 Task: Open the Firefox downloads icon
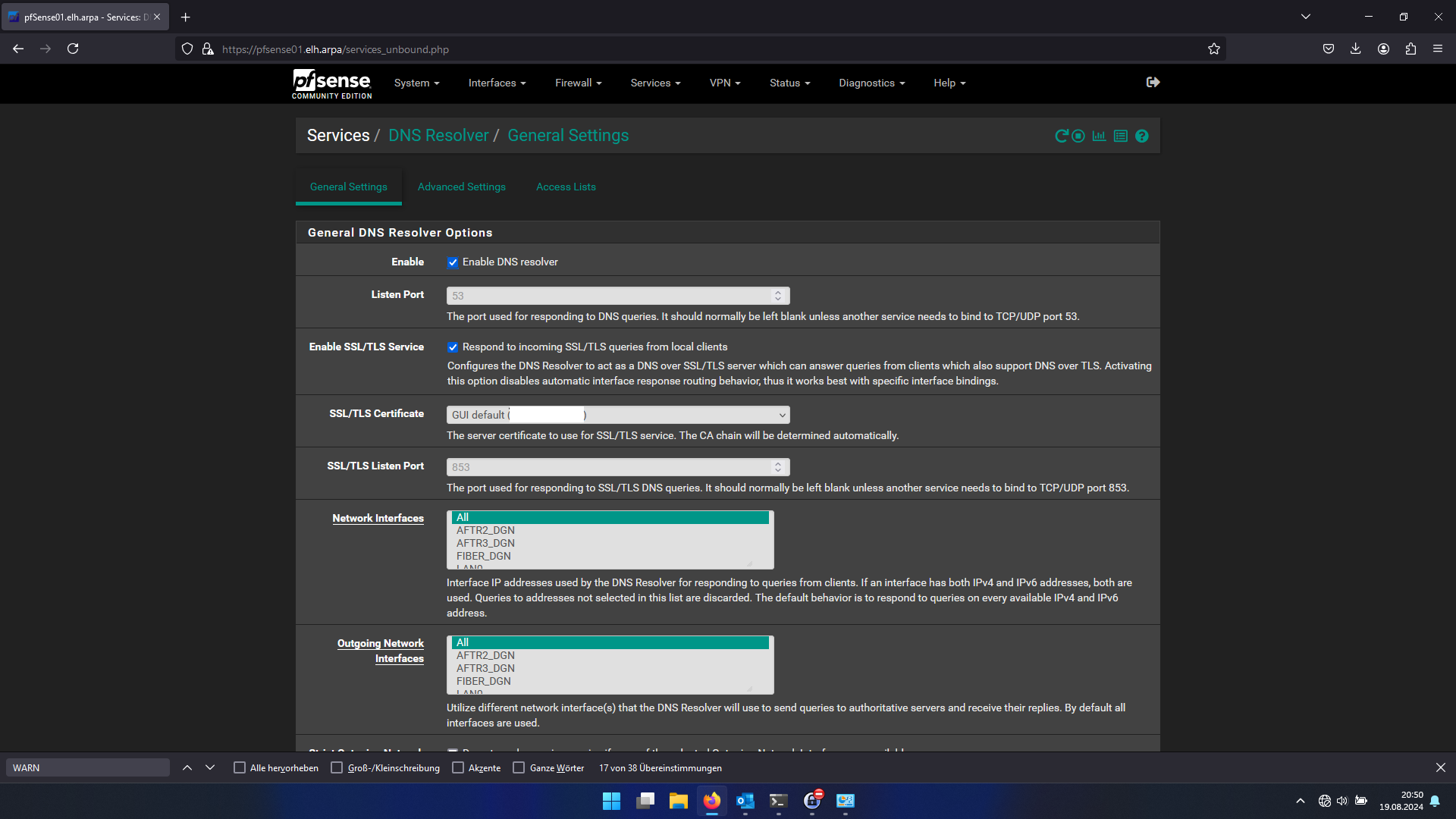(x=1356, y=49)
